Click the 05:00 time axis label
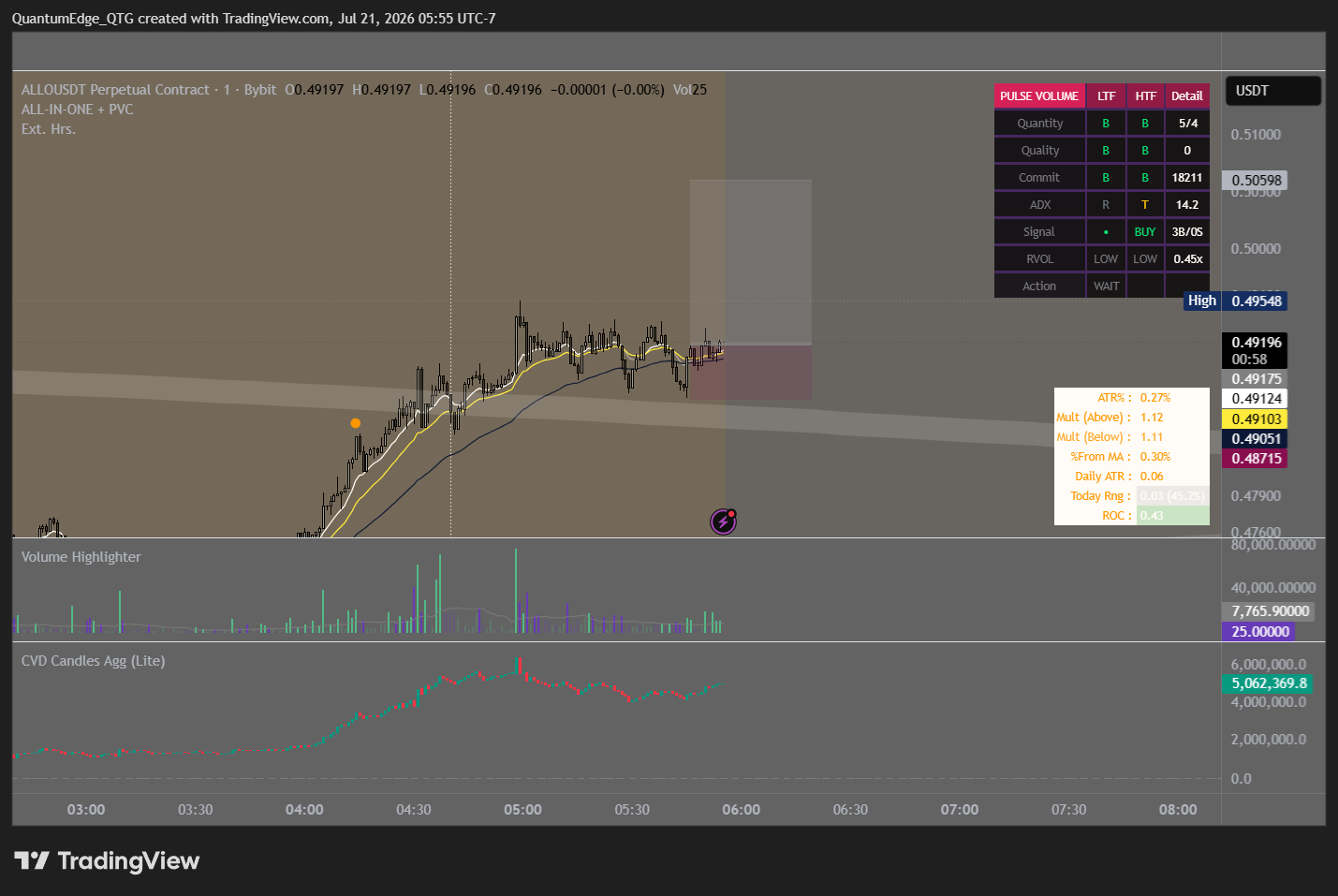 [x=522, y=810]
